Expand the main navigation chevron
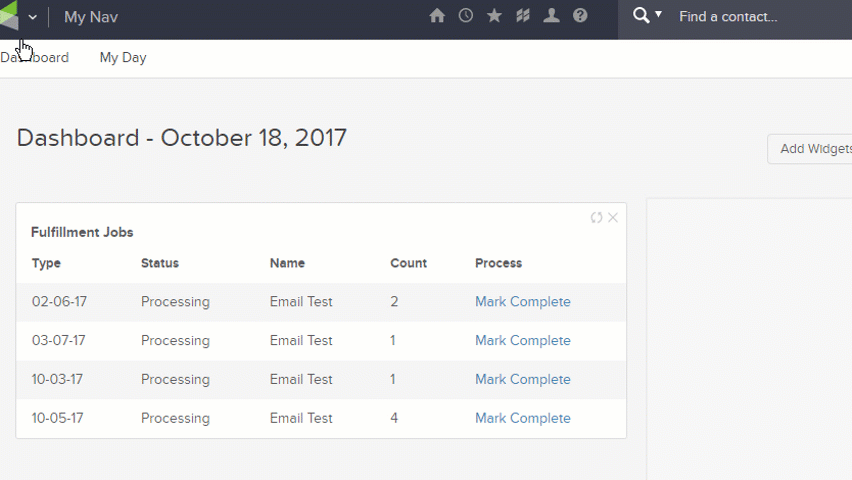Viewport: 852px width, 480px height. [x=32, y=17]
